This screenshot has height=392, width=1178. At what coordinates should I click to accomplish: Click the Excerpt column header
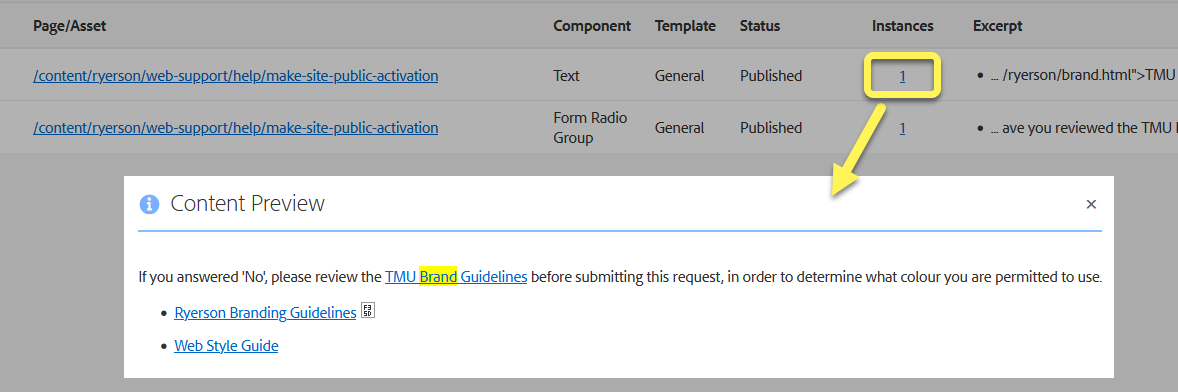tap(998, 26)
